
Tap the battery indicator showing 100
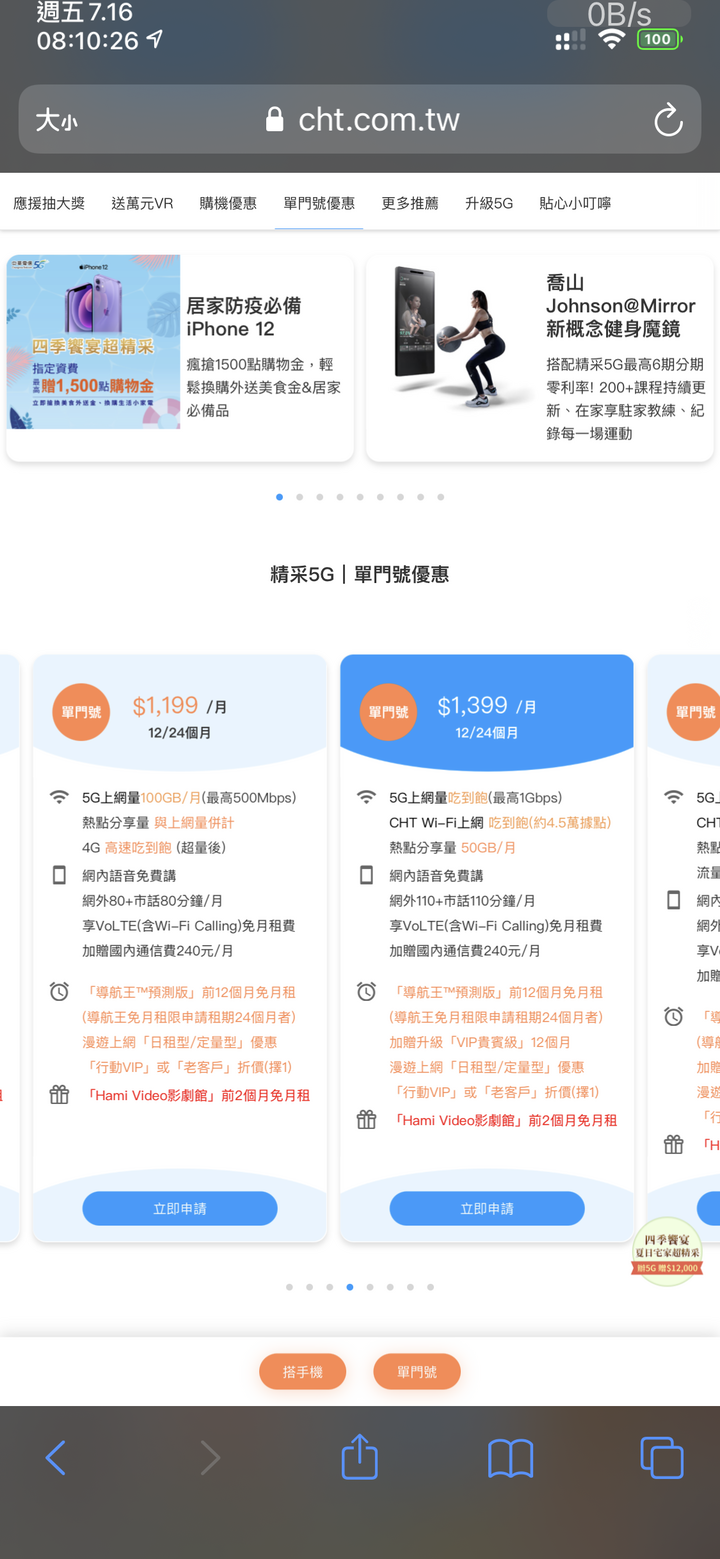click(659, 39)
